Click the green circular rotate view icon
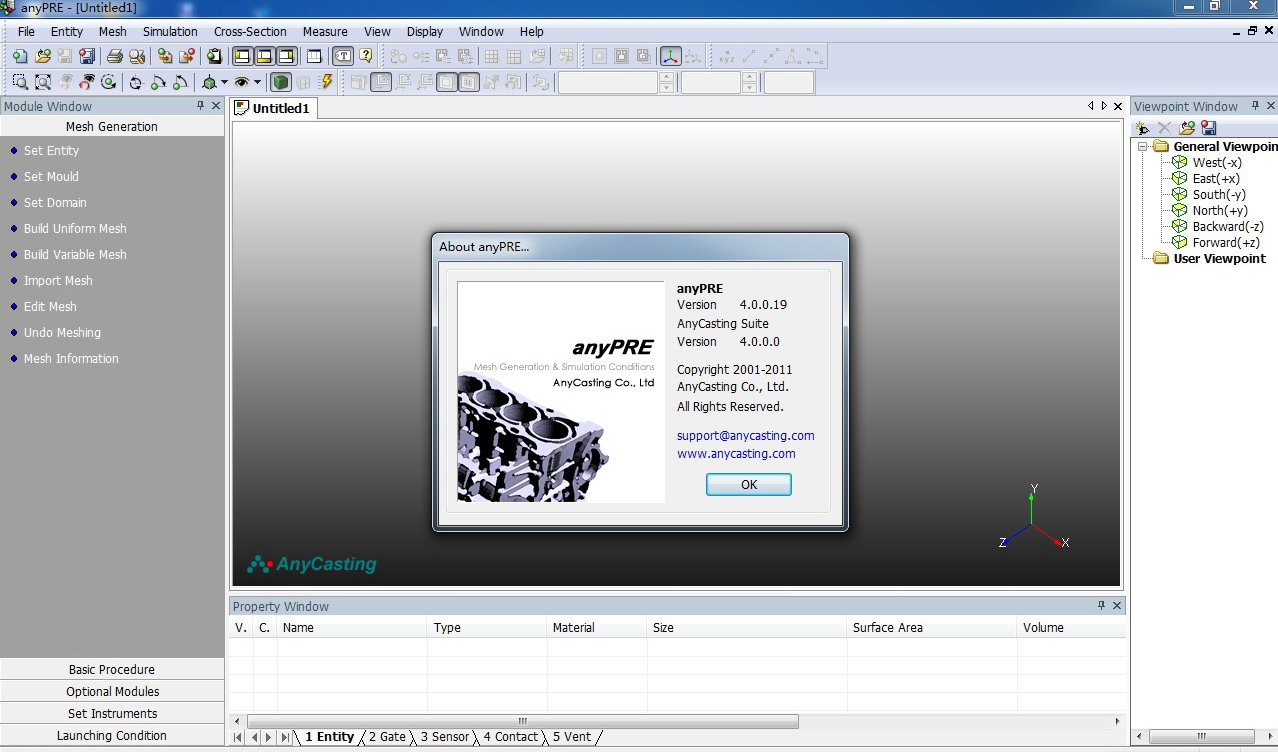This screenshot has height=752, width=1278. pos(109,83)
